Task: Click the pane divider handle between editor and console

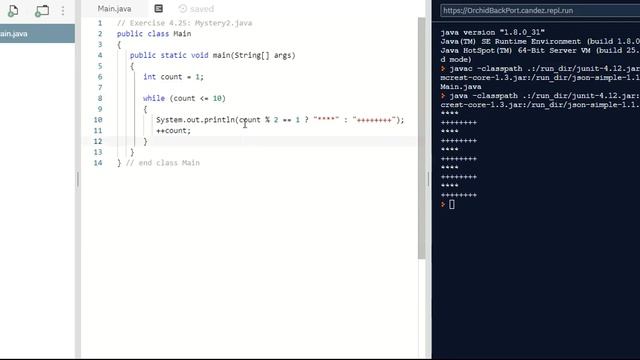Action: [429, 179]
